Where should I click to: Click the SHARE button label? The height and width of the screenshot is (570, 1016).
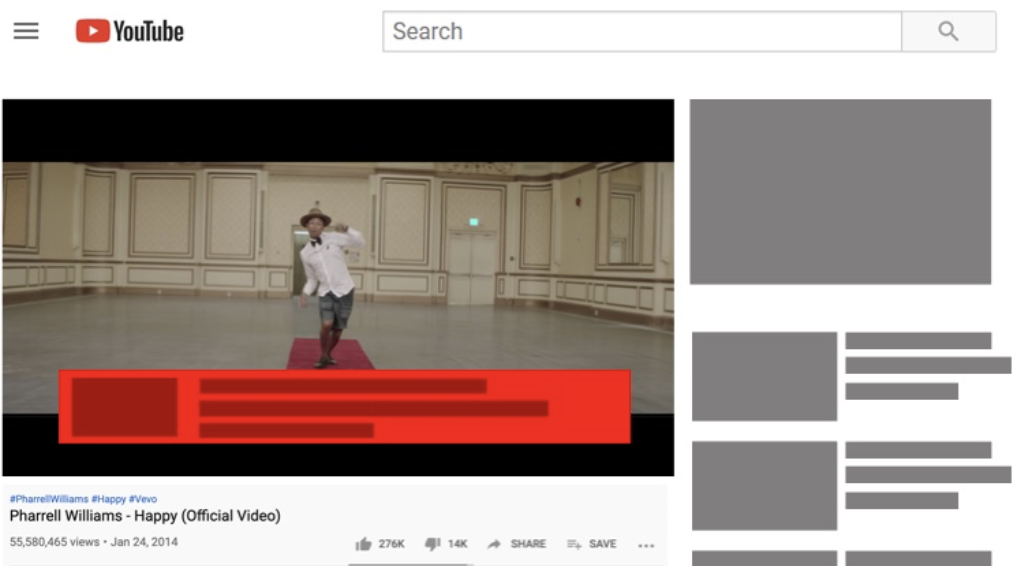point(528,544)
